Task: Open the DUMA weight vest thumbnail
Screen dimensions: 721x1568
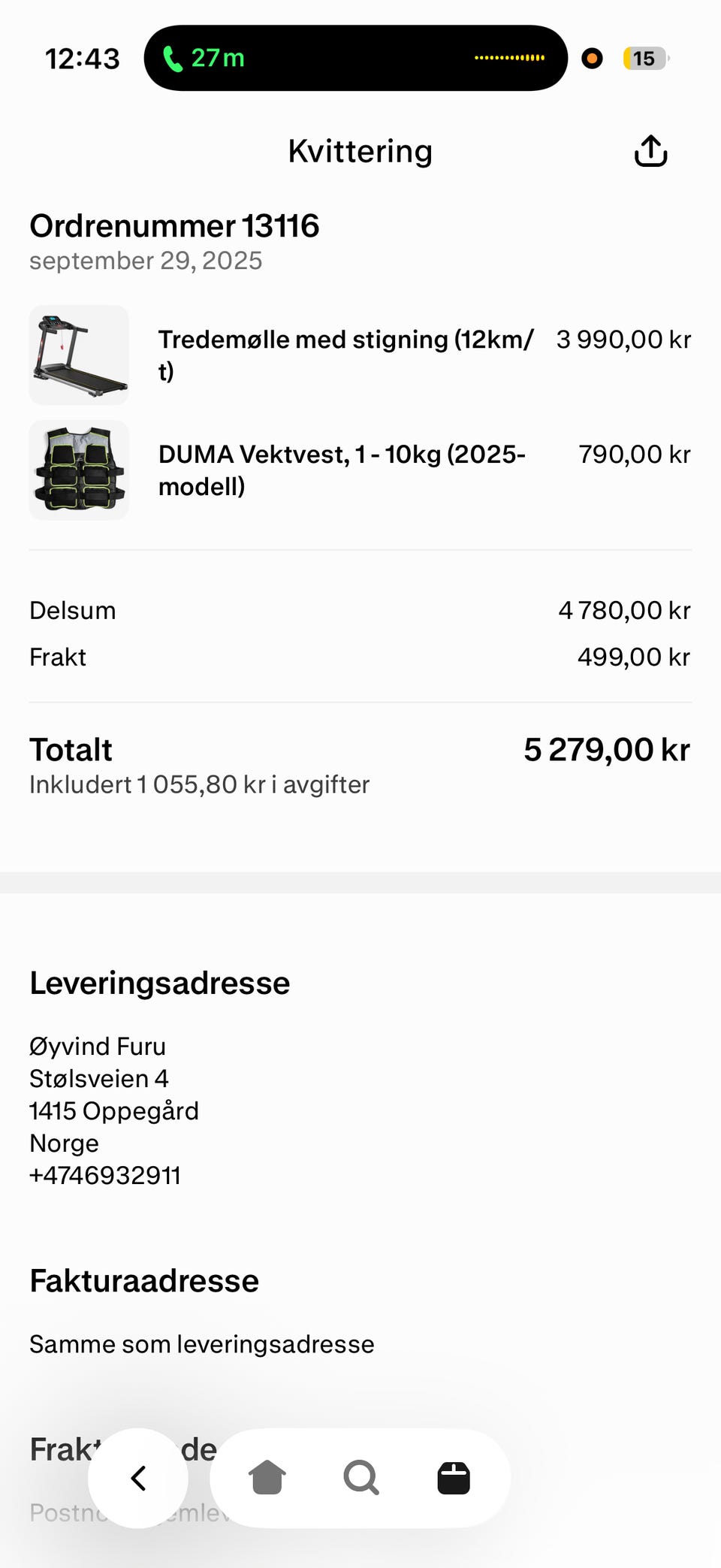Action: 79,470
